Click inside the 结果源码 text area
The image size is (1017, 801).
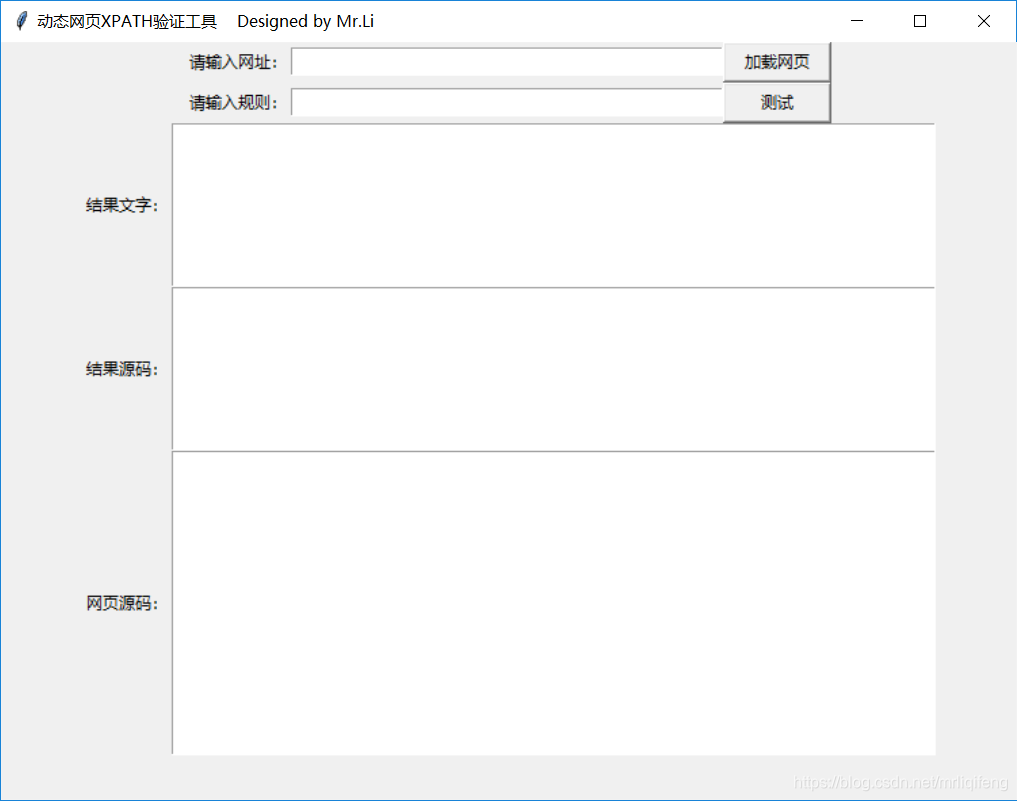(553, 368)
